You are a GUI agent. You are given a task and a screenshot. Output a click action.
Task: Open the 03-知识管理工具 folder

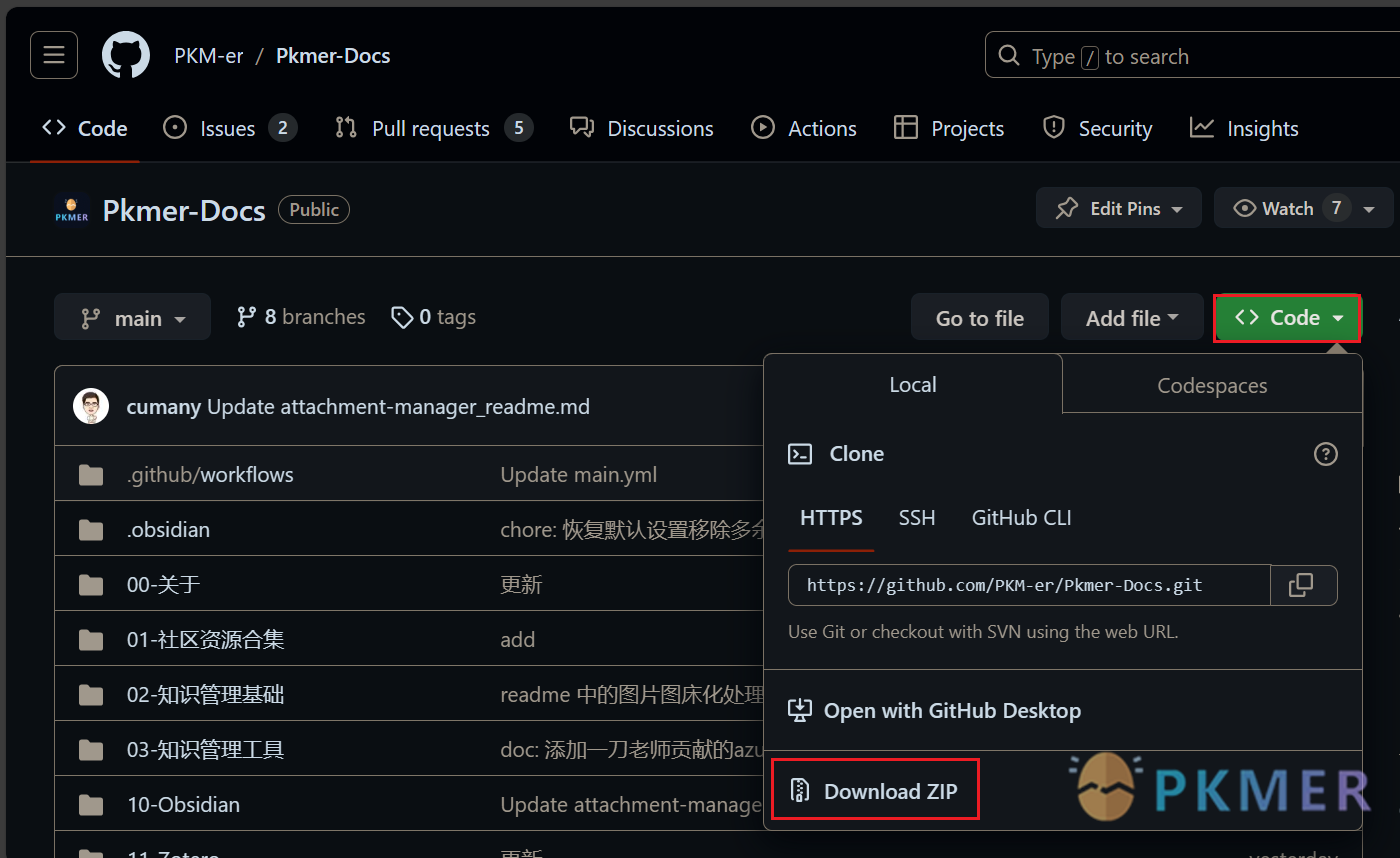(205, 749)
